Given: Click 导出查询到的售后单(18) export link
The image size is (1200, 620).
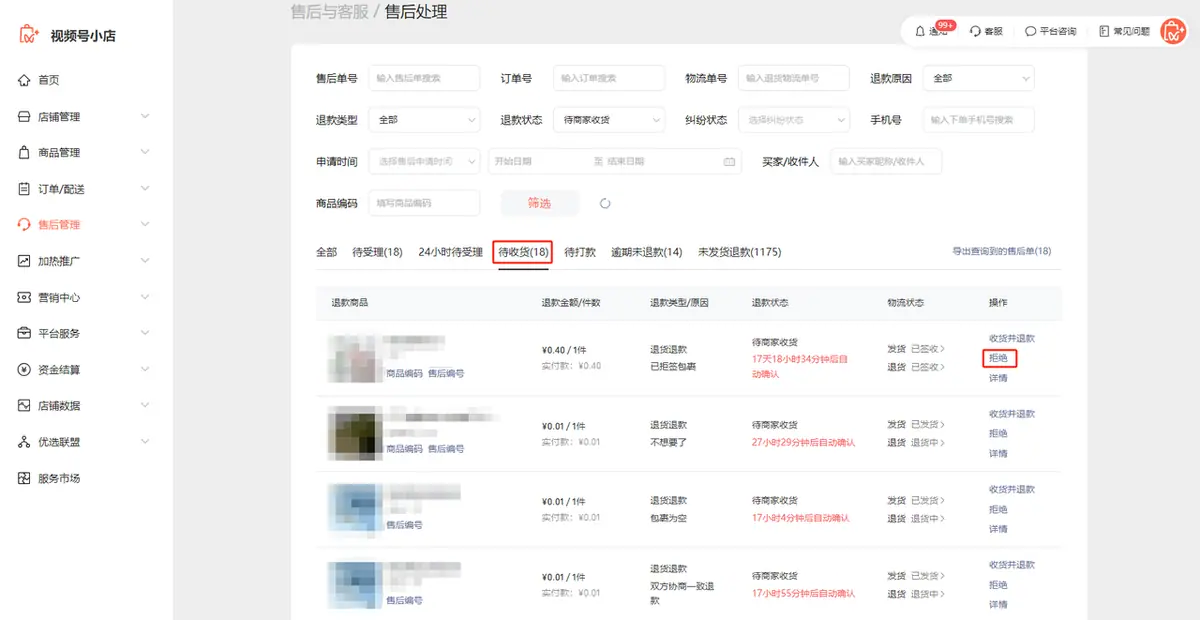Looking at the screenshot, I should pos(1002,252).
